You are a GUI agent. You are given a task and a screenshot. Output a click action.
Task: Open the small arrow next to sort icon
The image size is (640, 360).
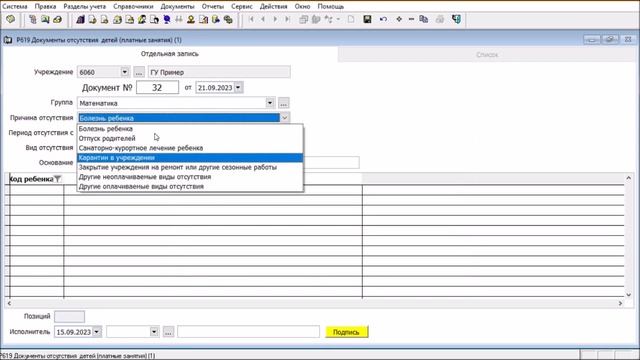(x=338, y=19)
